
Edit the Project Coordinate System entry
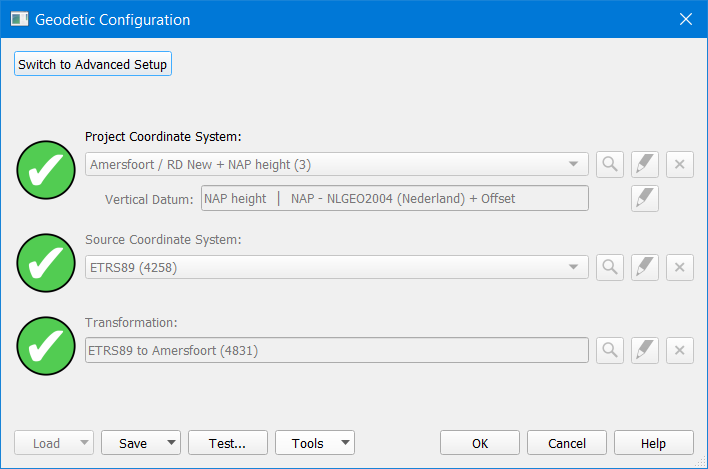coord(645,164)
